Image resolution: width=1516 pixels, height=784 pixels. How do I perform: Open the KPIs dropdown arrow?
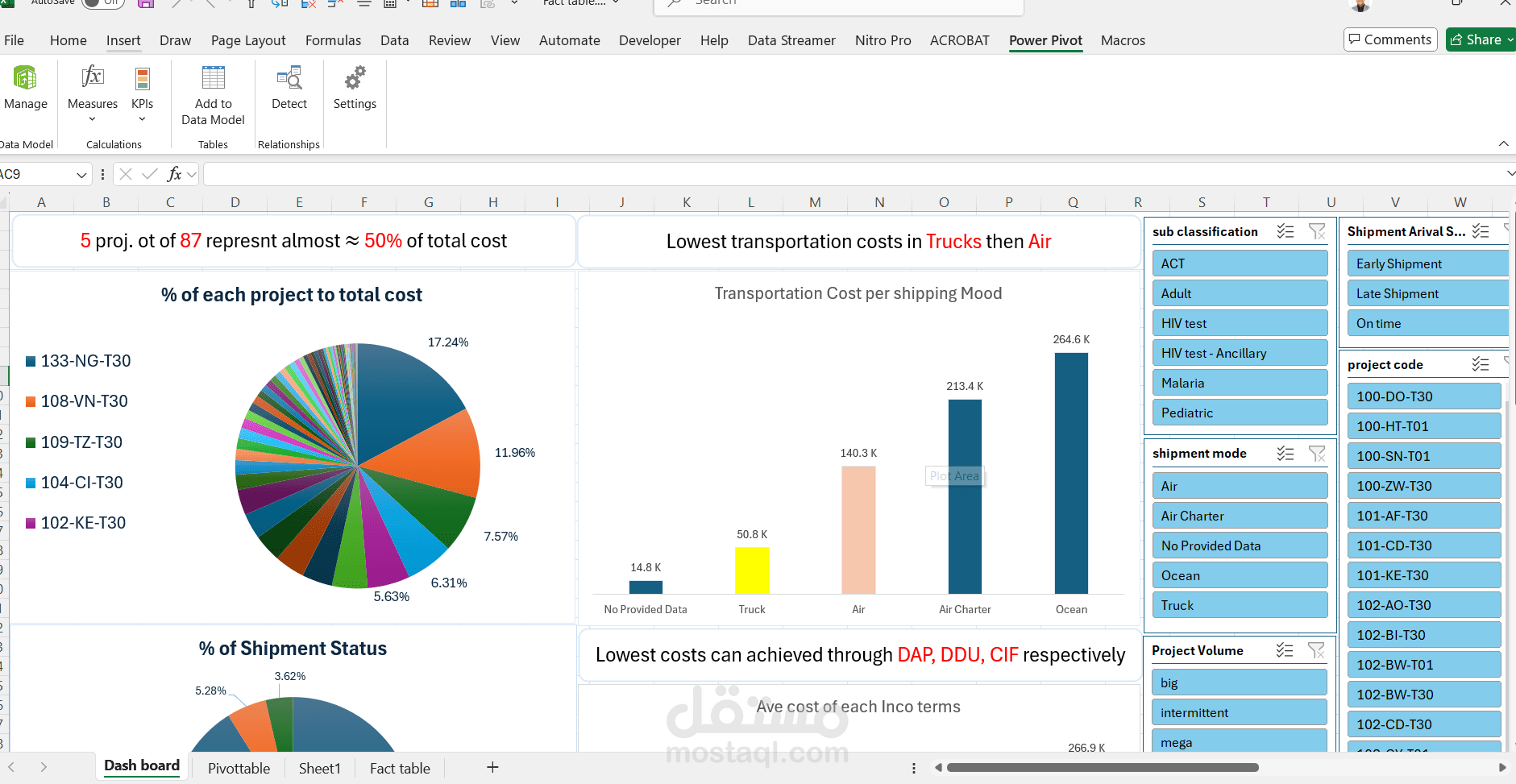(143, 119)
